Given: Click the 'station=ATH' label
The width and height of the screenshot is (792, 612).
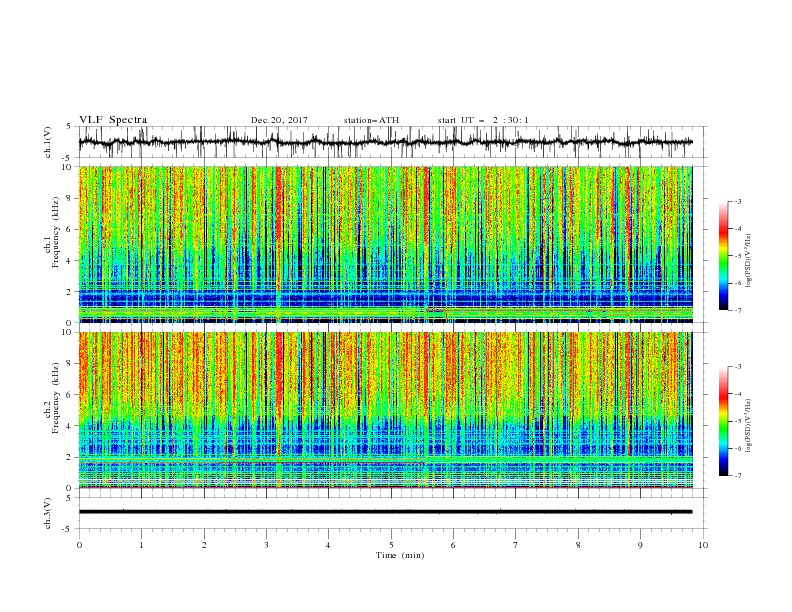Looking at the screenshot, I should tap(371, 120).
